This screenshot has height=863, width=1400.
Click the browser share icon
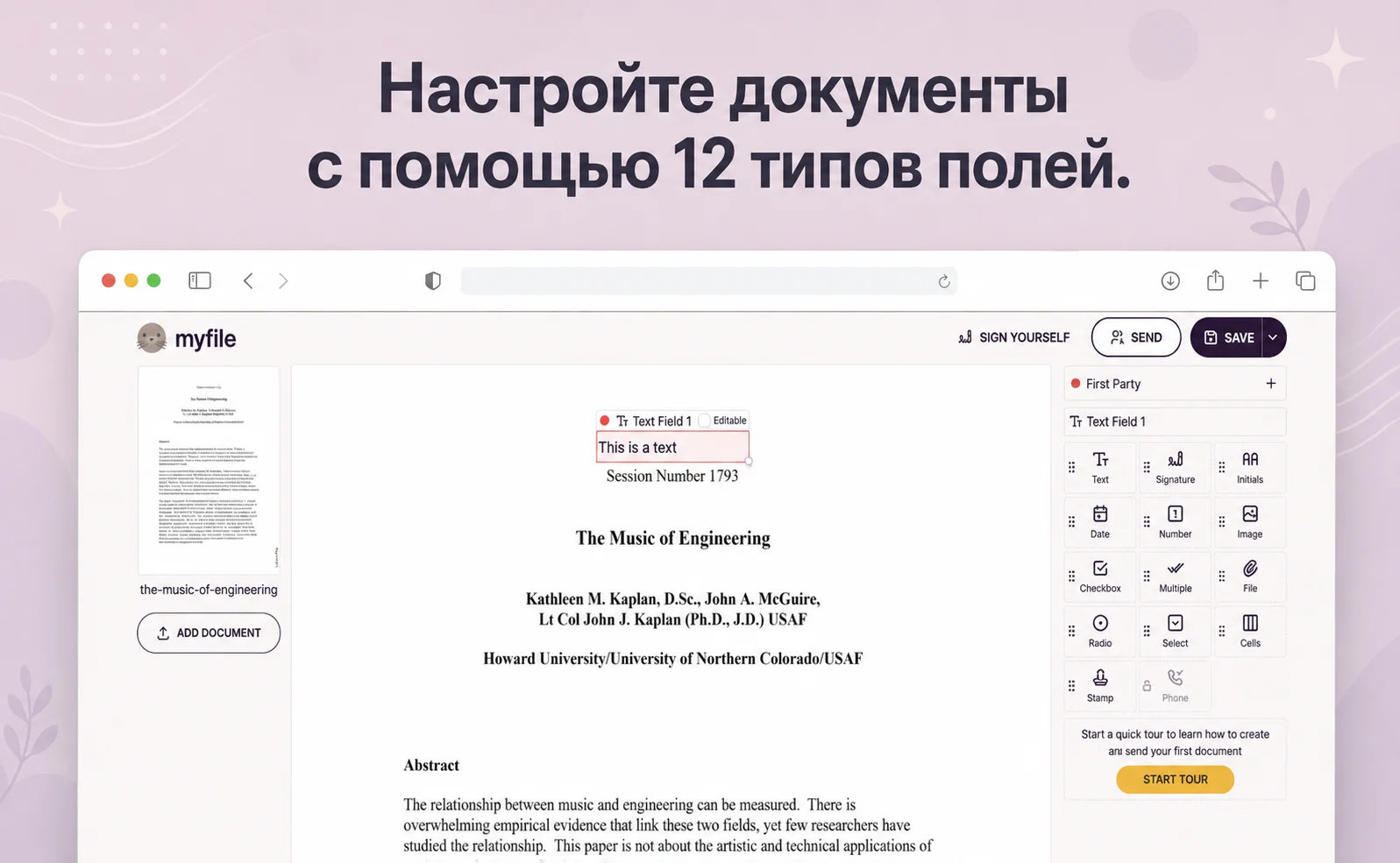coord(1215,280)
